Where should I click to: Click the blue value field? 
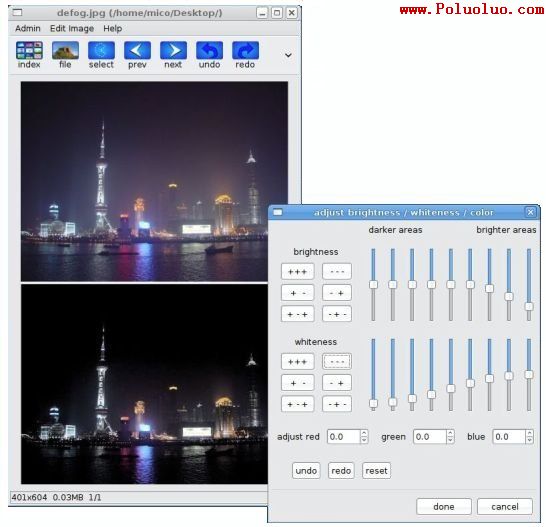coord(509,437)
